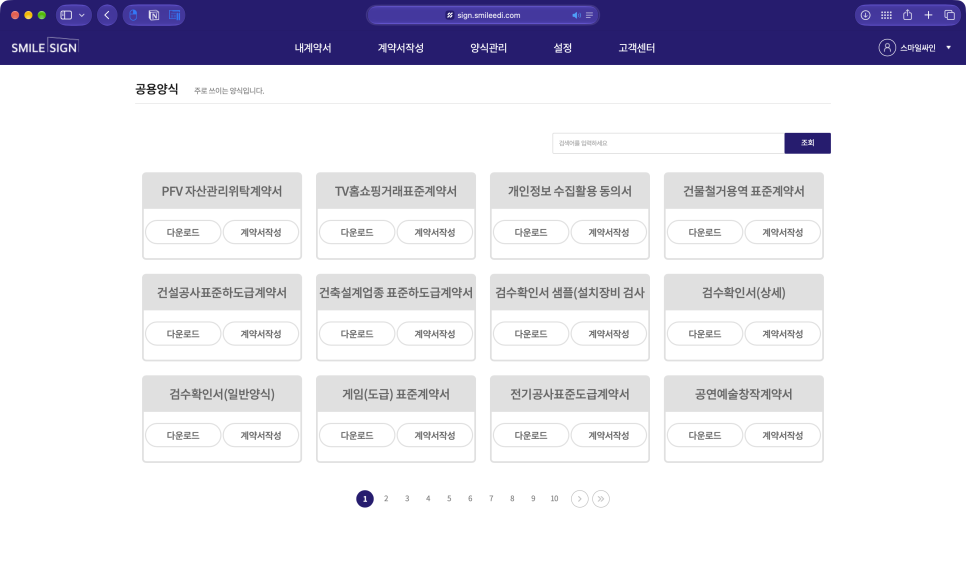The image size is (966, 583).
Task: Click 다운로드 for PFV 자산관리위탁계약서
Action: [x=183, y=232]
